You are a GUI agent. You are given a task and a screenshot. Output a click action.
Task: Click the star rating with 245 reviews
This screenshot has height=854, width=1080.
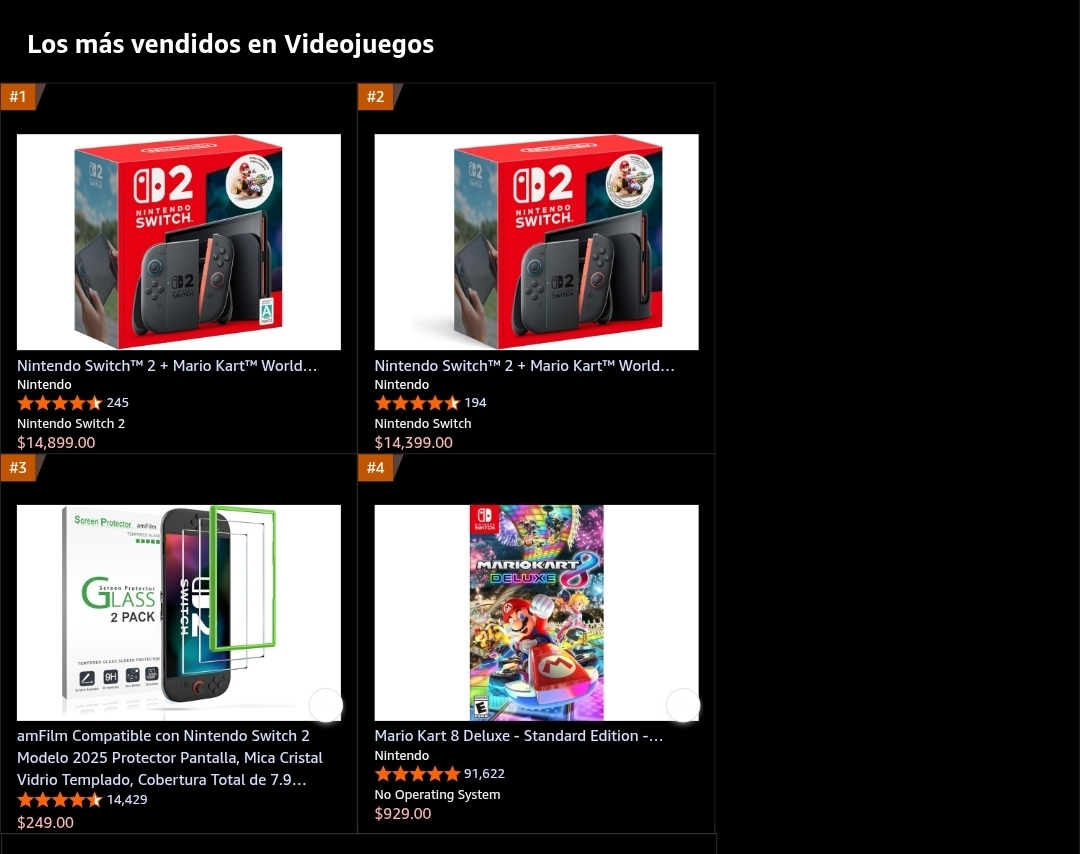coord(59,403)
